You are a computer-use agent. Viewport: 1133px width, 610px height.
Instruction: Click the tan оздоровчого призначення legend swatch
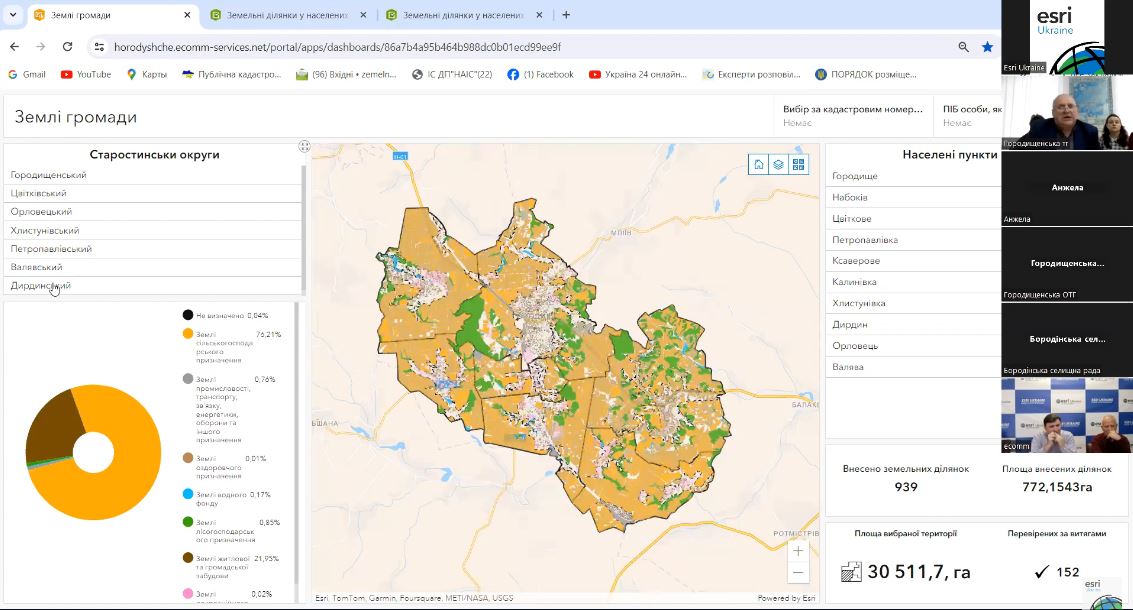pyautogui.click(x=188, y=458)
